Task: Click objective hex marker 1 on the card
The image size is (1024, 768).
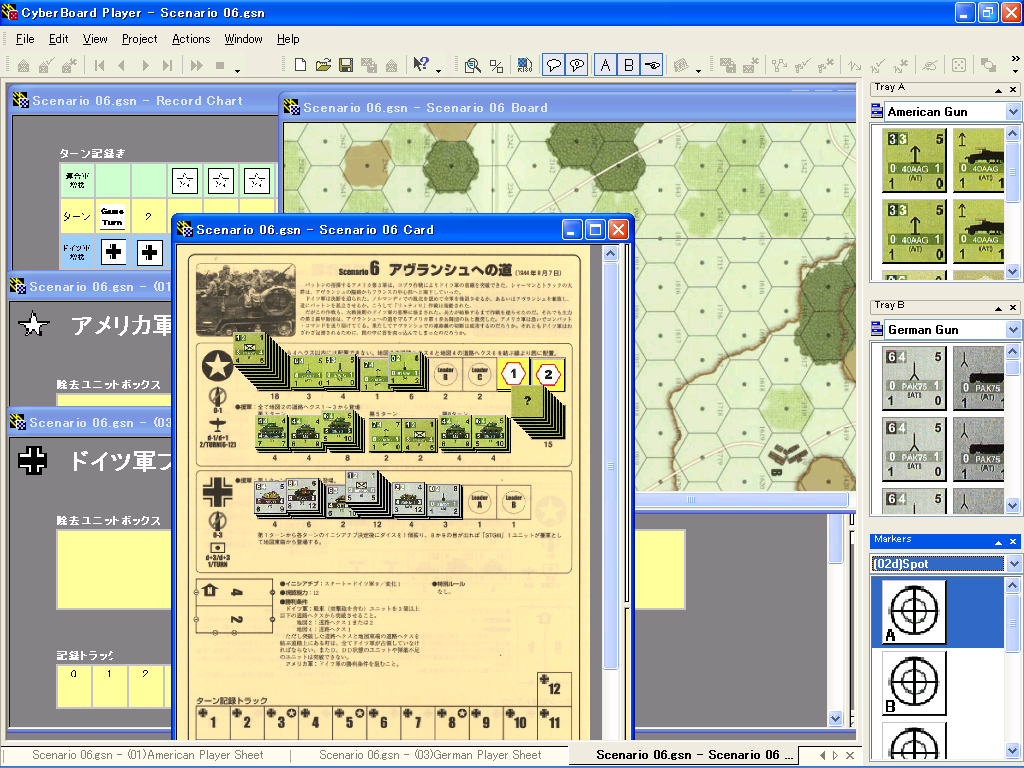Action: [x=513, y=374]
